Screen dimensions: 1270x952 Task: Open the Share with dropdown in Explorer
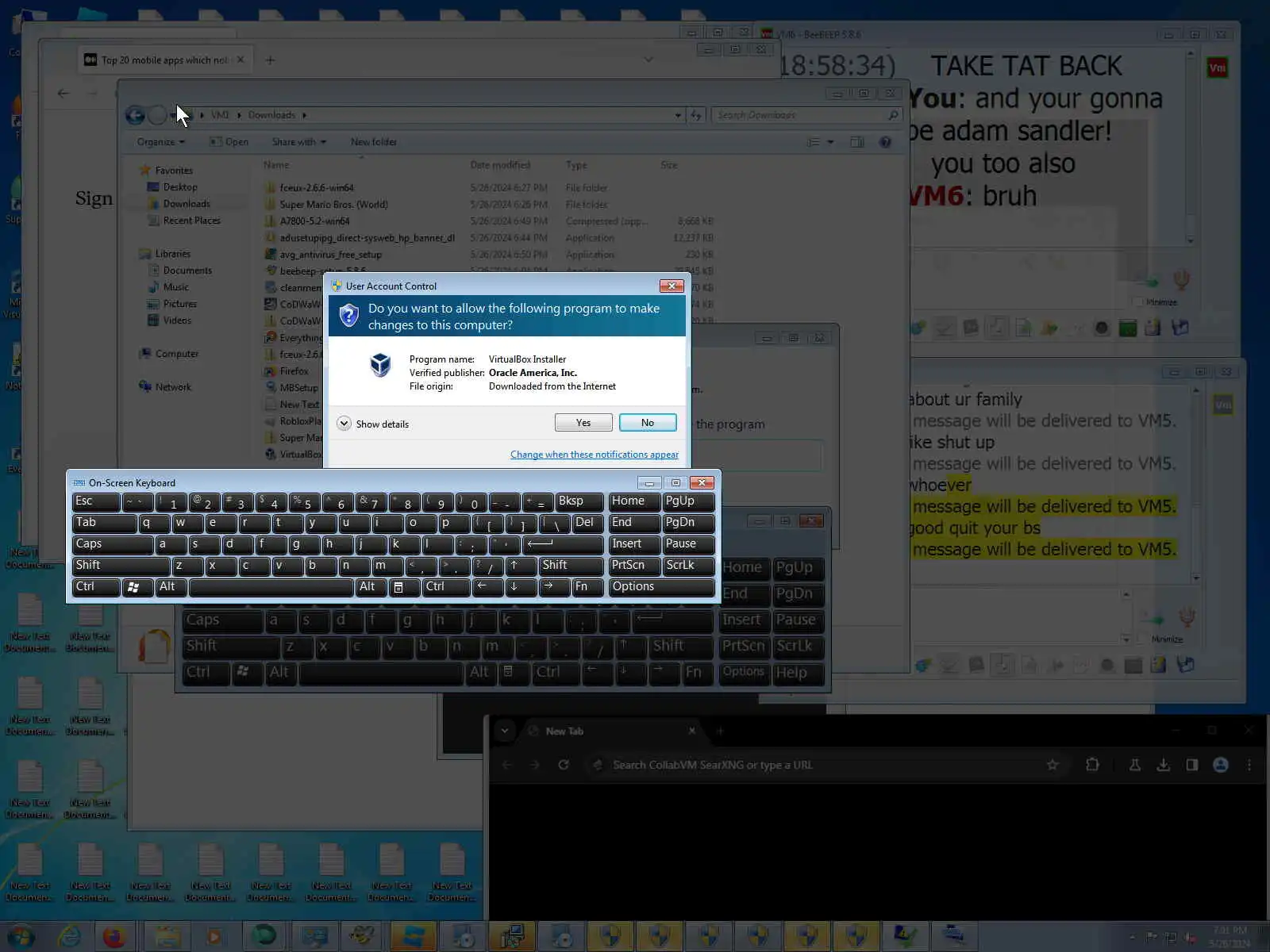298,142
